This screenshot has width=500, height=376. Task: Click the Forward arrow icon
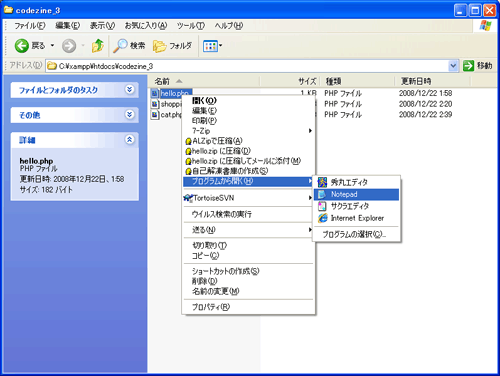pyautogui.click(x=69, y=46)
